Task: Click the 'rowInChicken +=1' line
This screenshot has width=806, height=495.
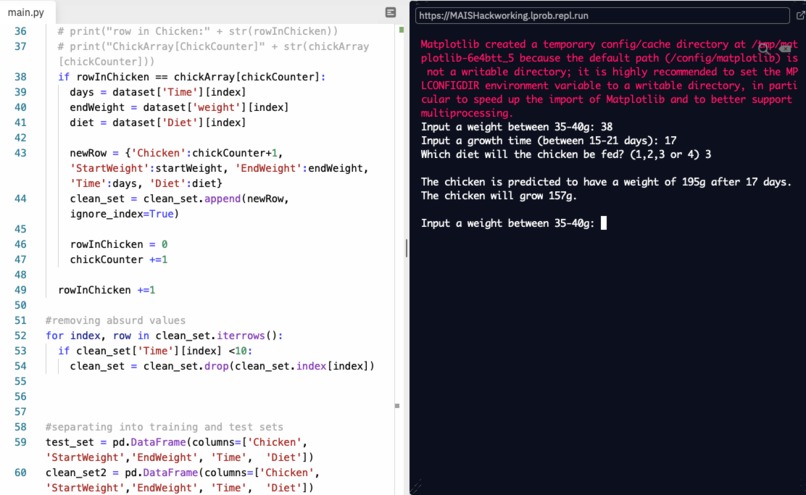Action: pyautogui.click(x=106, y=290)
